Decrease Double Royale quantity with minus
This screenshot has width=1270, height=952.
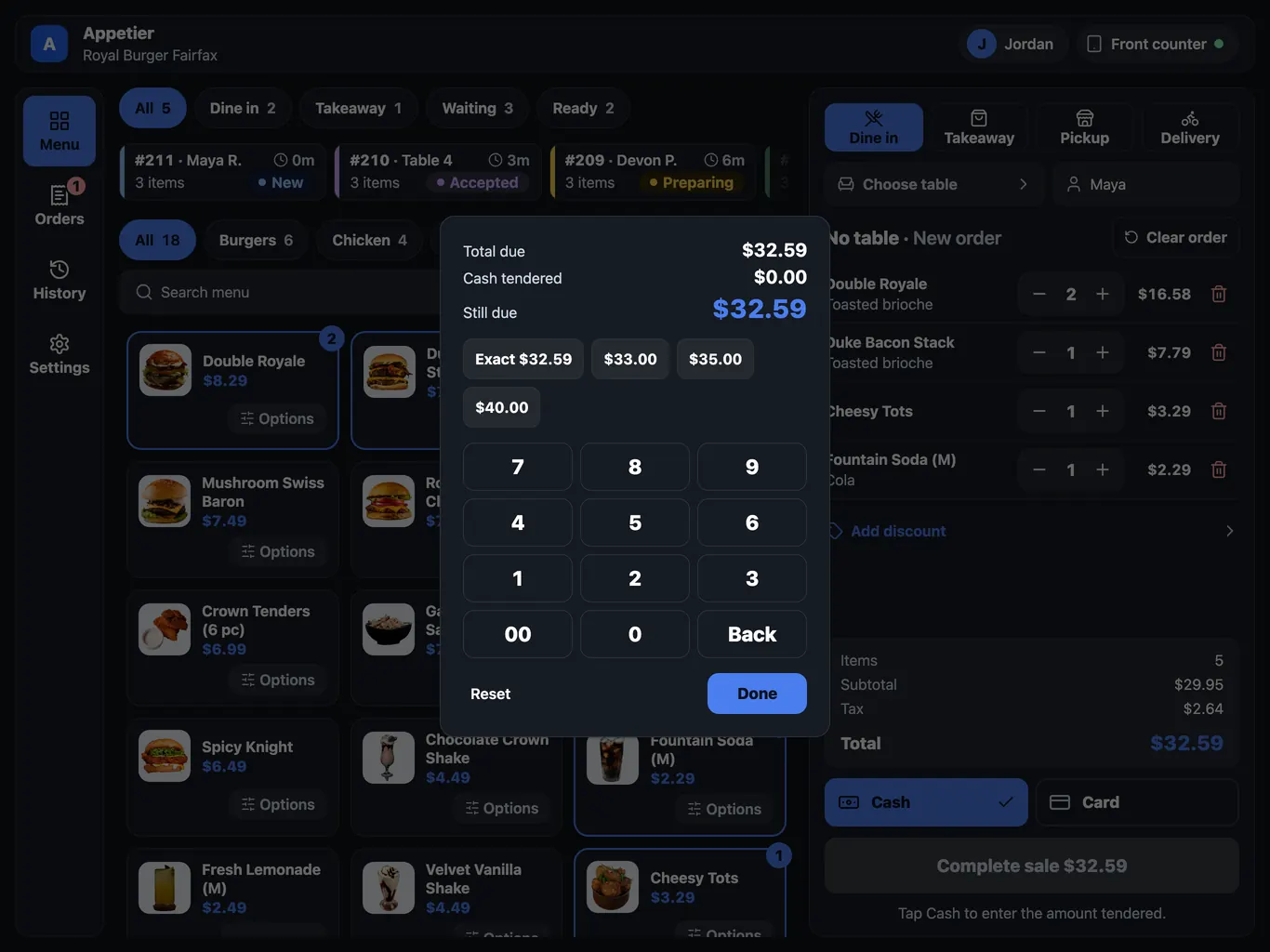(x=1039, y=294)
